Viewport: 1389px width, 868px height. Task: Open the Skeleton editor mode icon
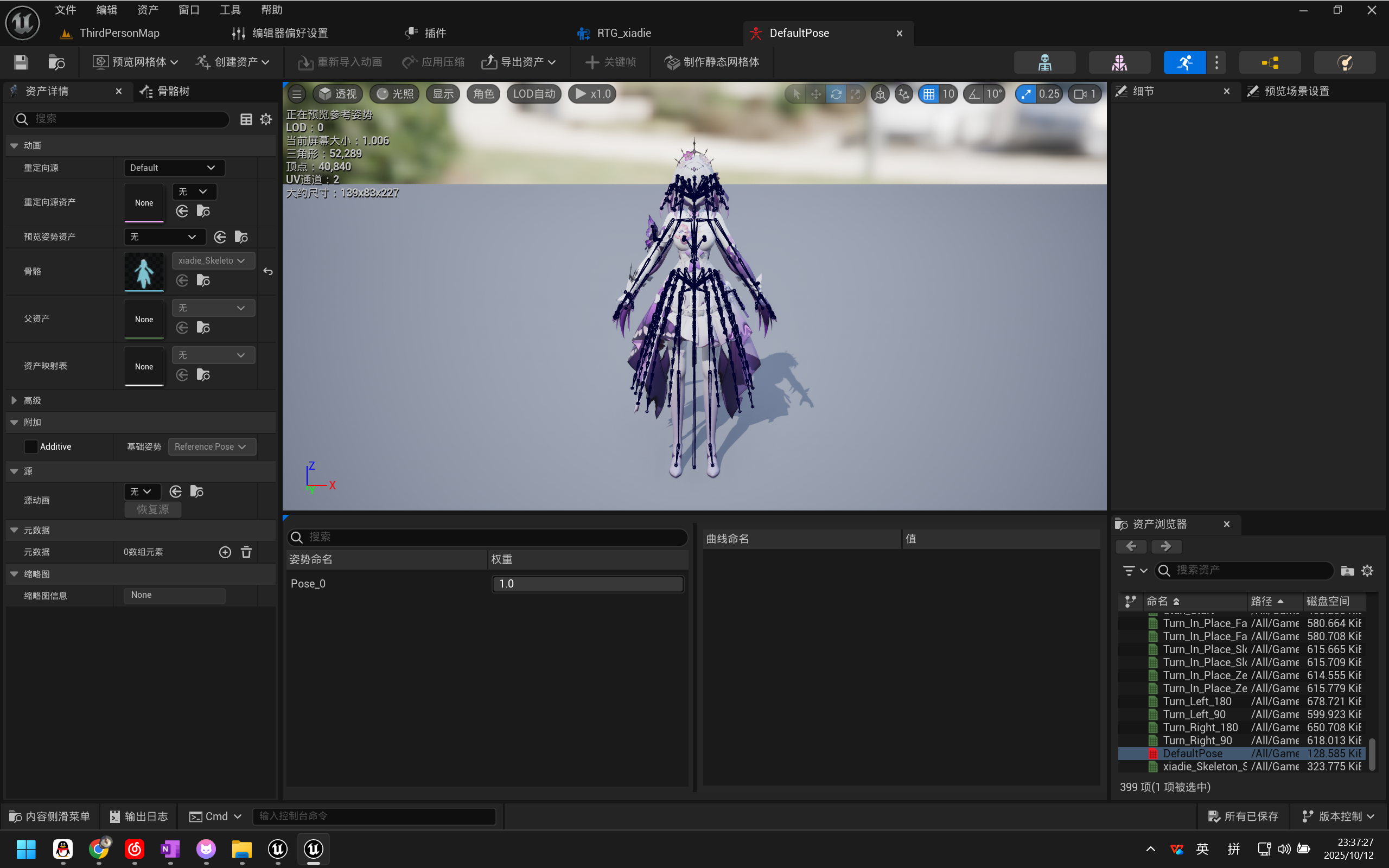click(x=1044, y=62)
